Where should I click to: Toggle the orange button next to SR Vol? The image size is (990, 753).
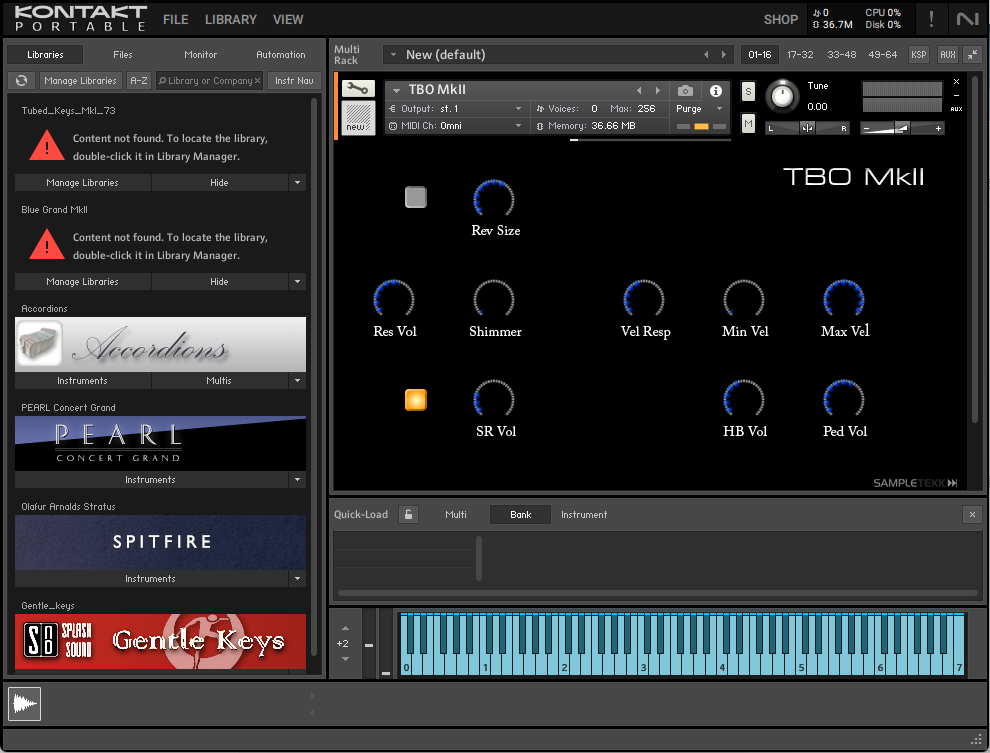(x=415, y=398)
